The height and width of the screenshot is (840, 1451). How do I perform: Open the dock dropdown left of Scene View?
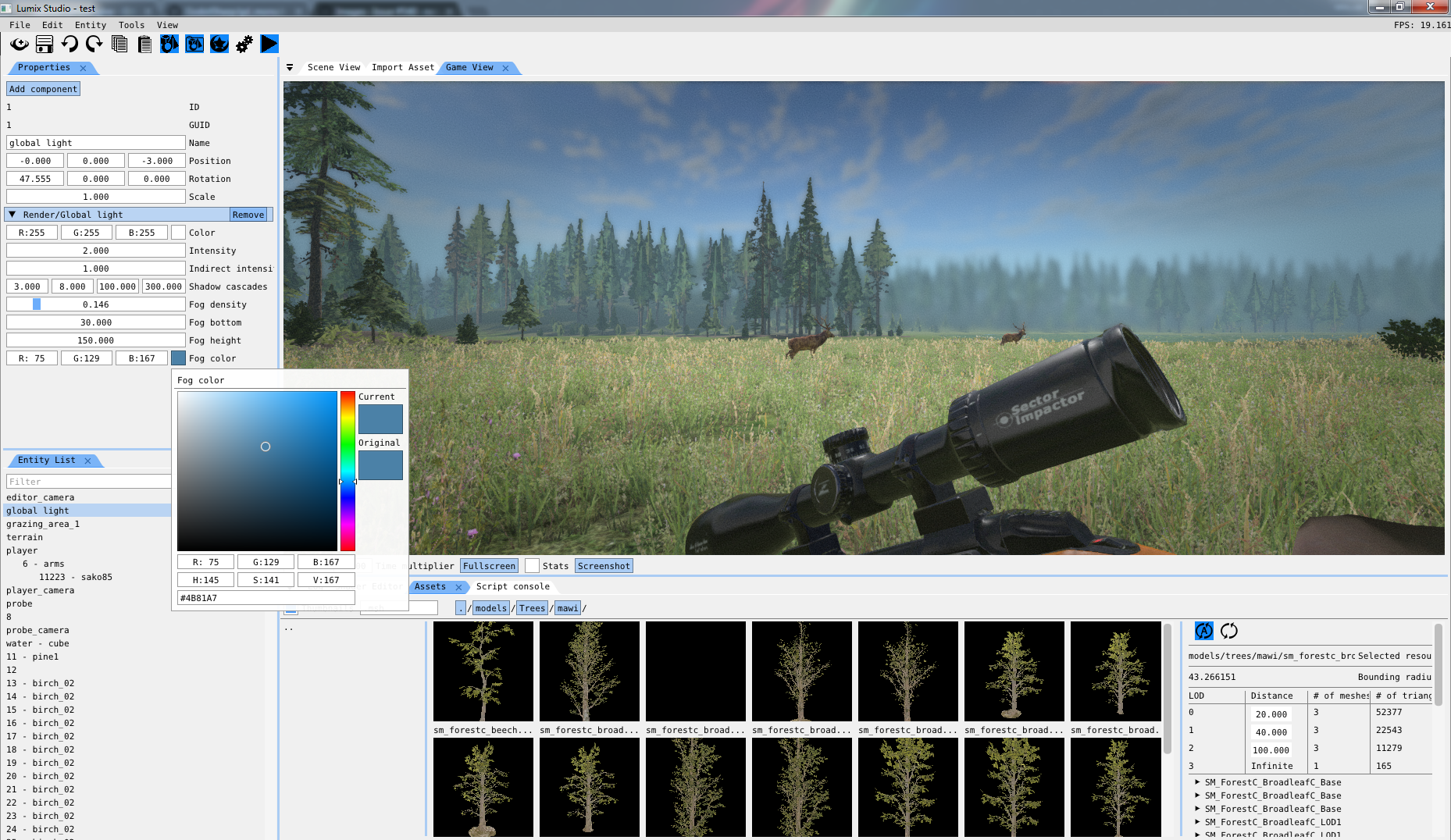pos(290,68)
